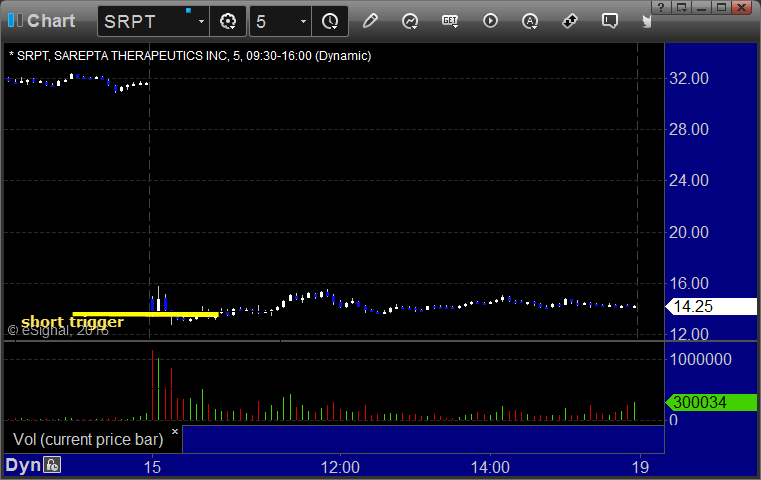Viewport: 761px width, 480px height.
Task: Click the 32.00 price axis label
Action: click(689, 78)
